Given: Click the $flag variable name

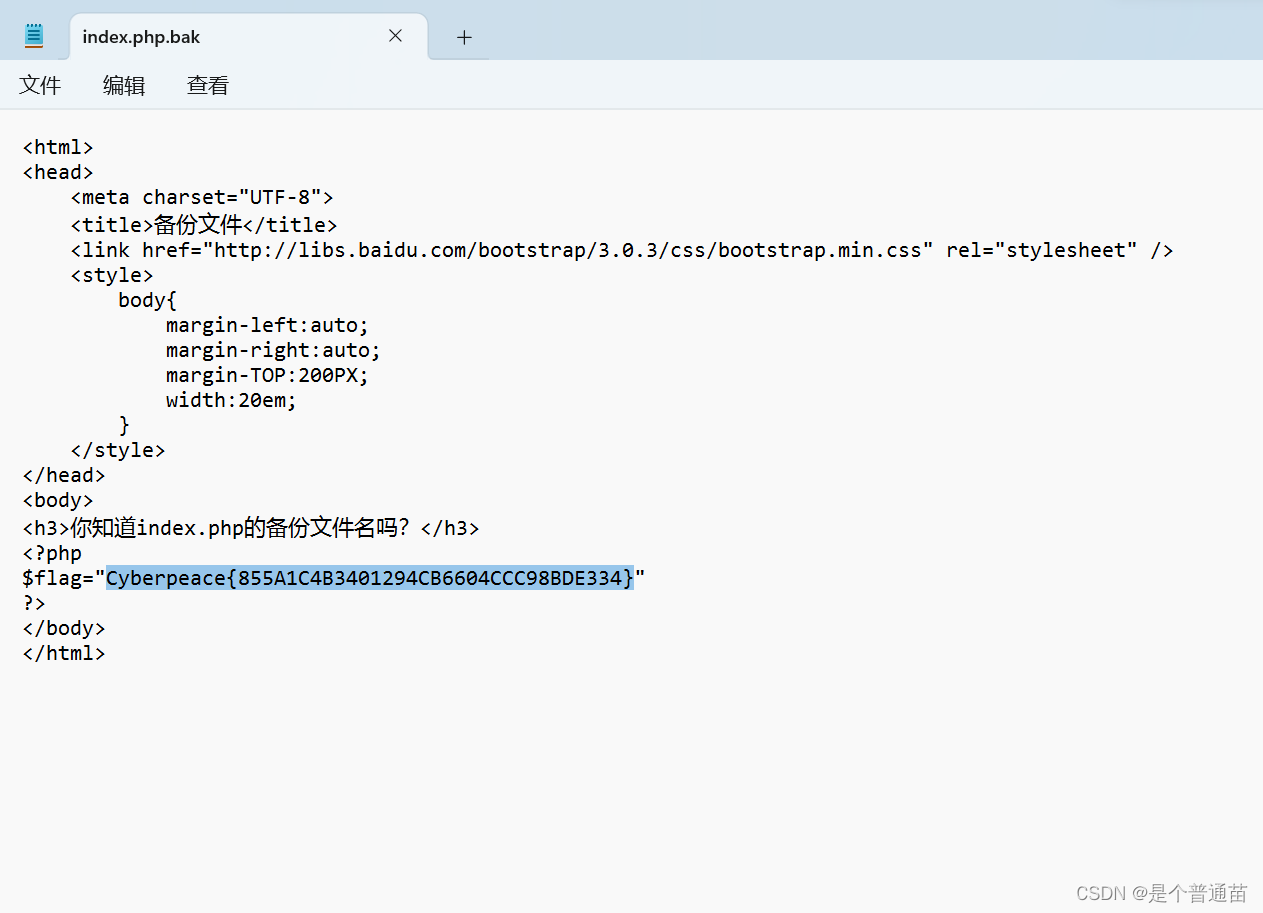Looking at the screenshot, I should pyautogui.click(x=48, y=577).
